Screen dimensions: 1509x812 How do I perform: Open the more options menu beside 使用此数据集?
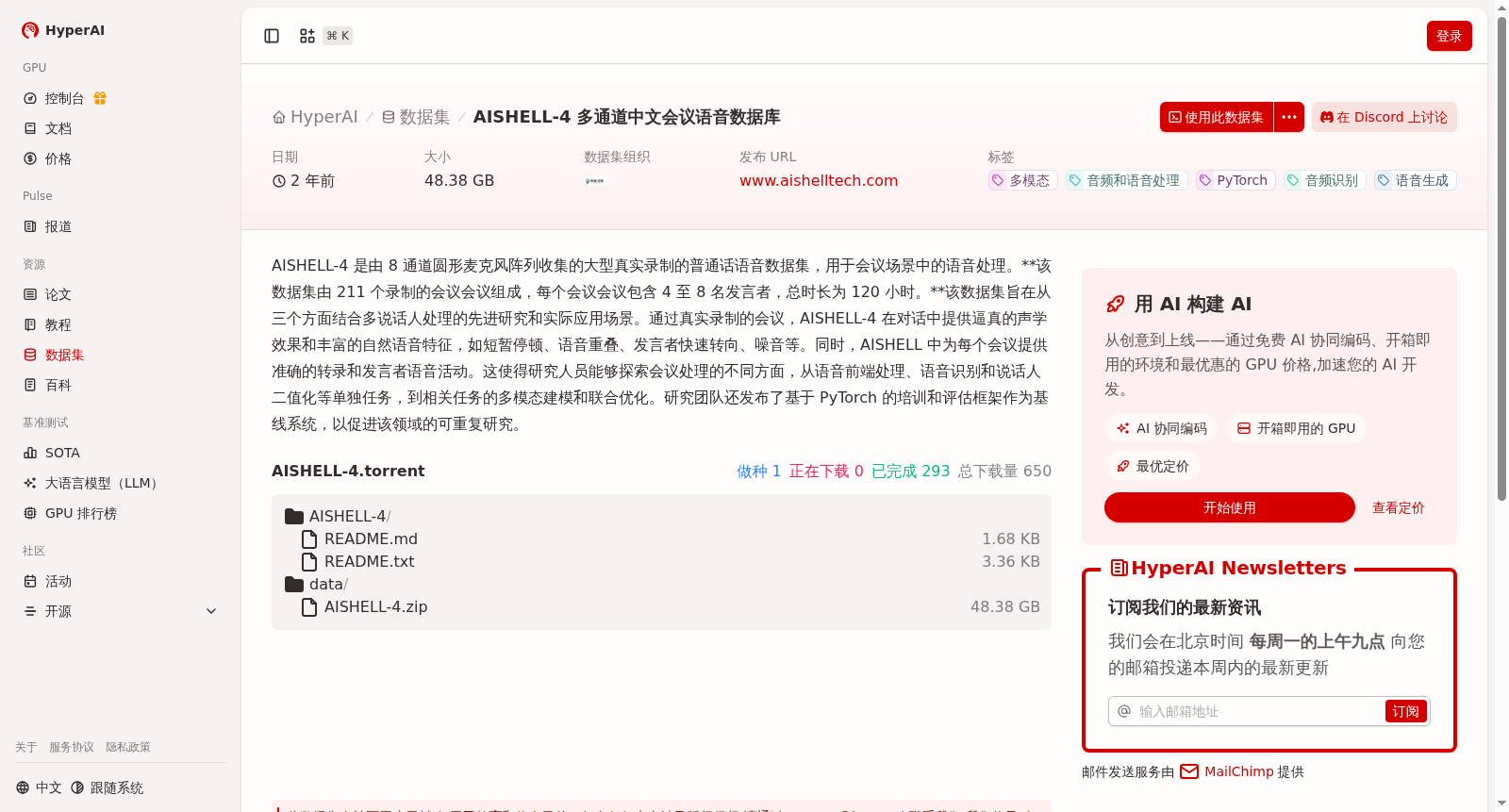[1289, 117]
